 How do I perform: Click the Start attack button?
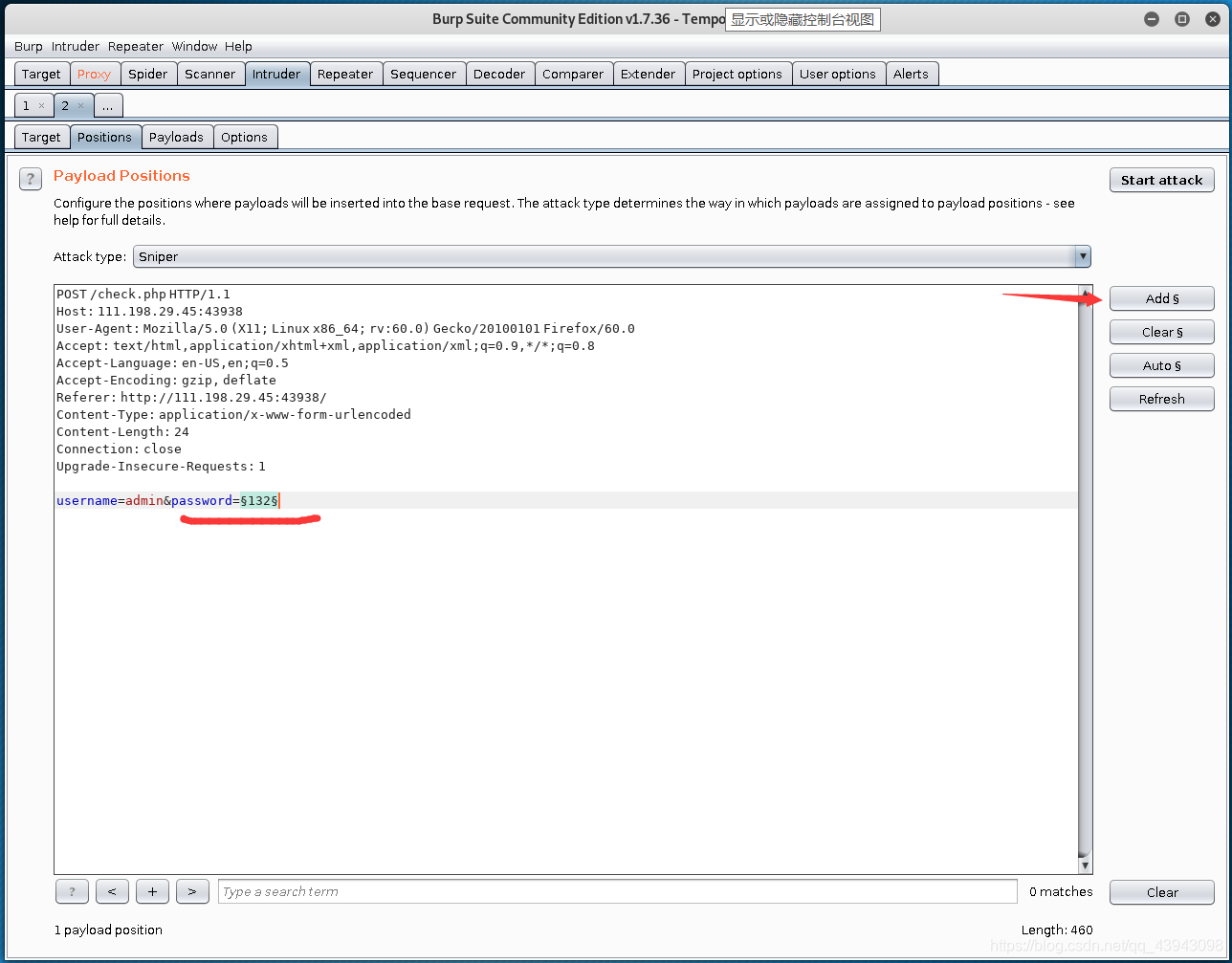coord(1162,180)
